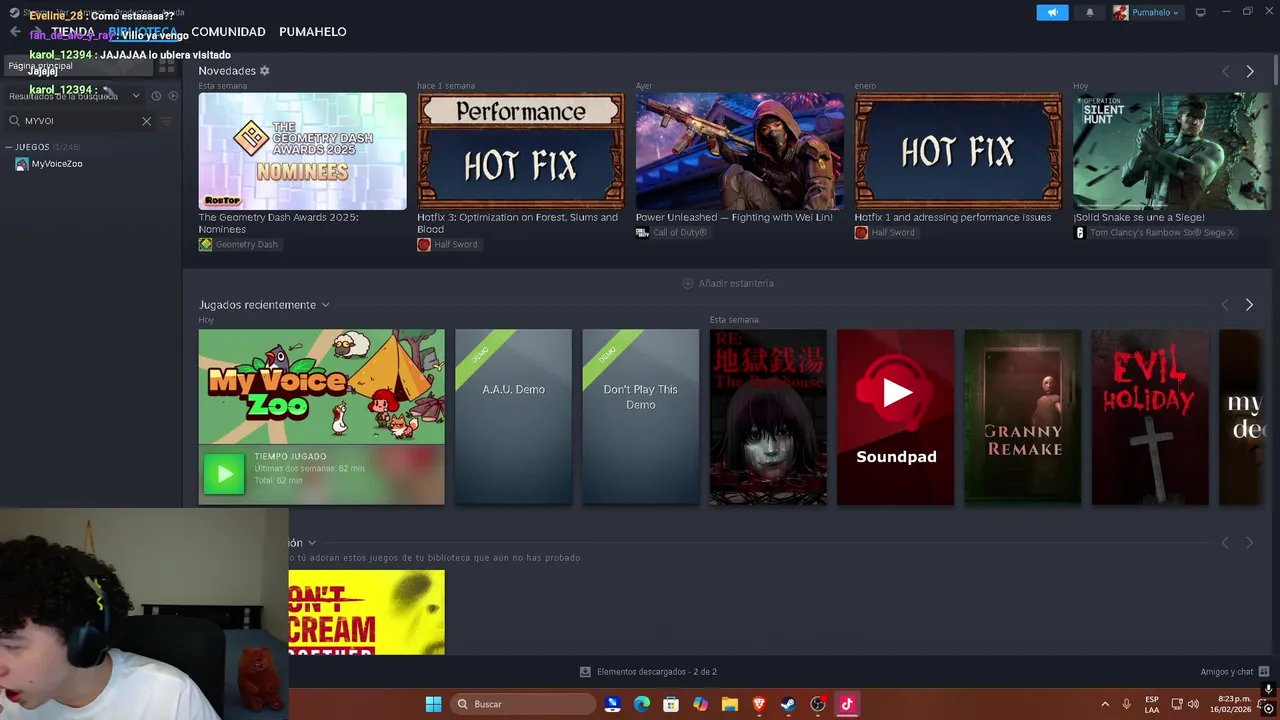1280x720 pixels.
Task: Click the taskbar clock and date
Action: (x=1229, y=704)
